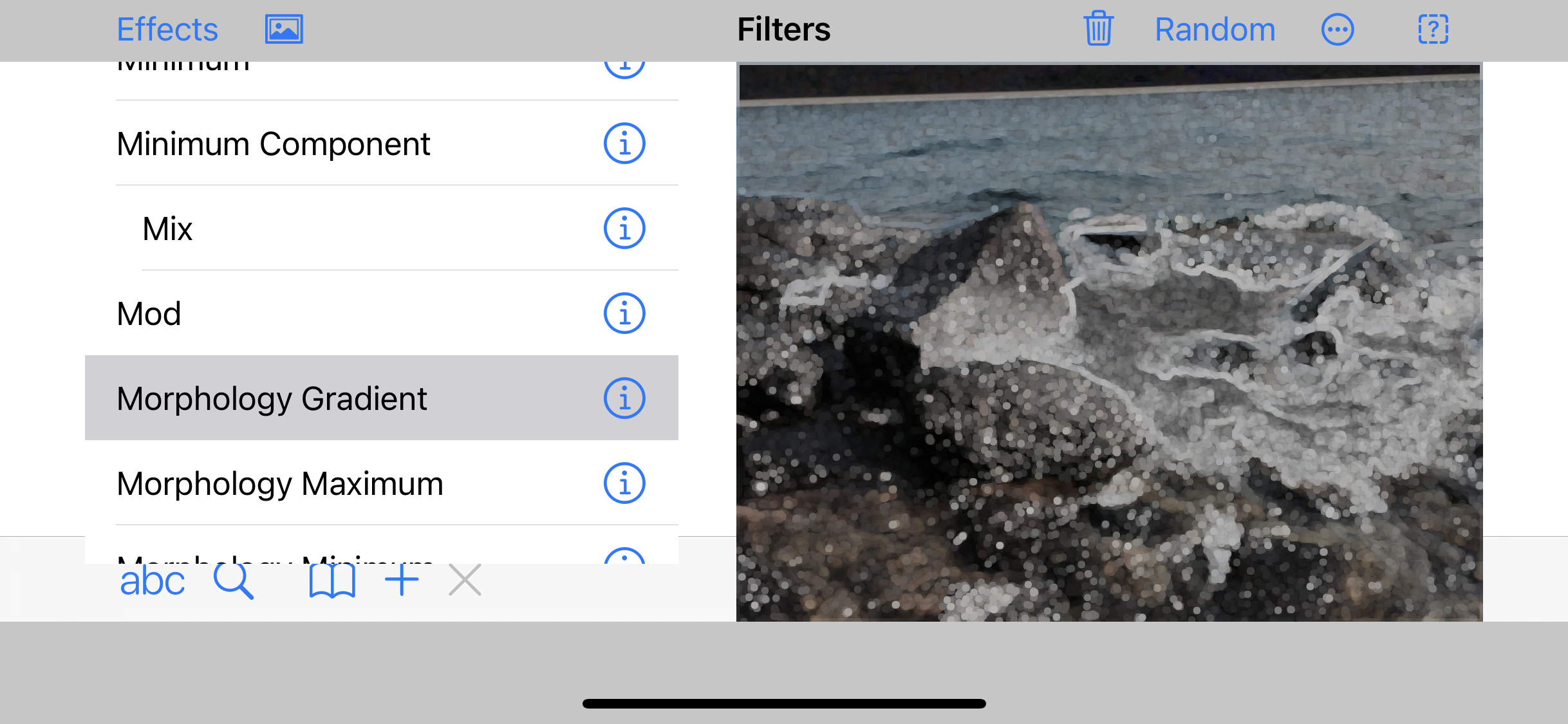Open the search magnifying glass
The image size is (1568, 724).
233,581
